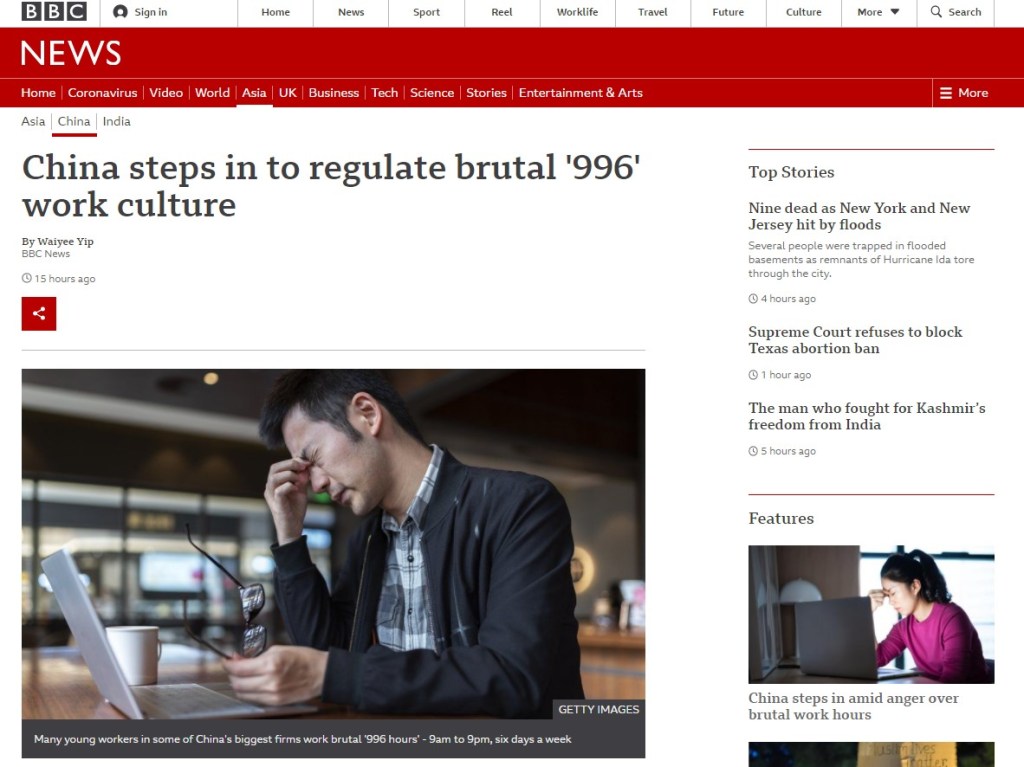Read Nine dead New York floods story

click(859, 216)
